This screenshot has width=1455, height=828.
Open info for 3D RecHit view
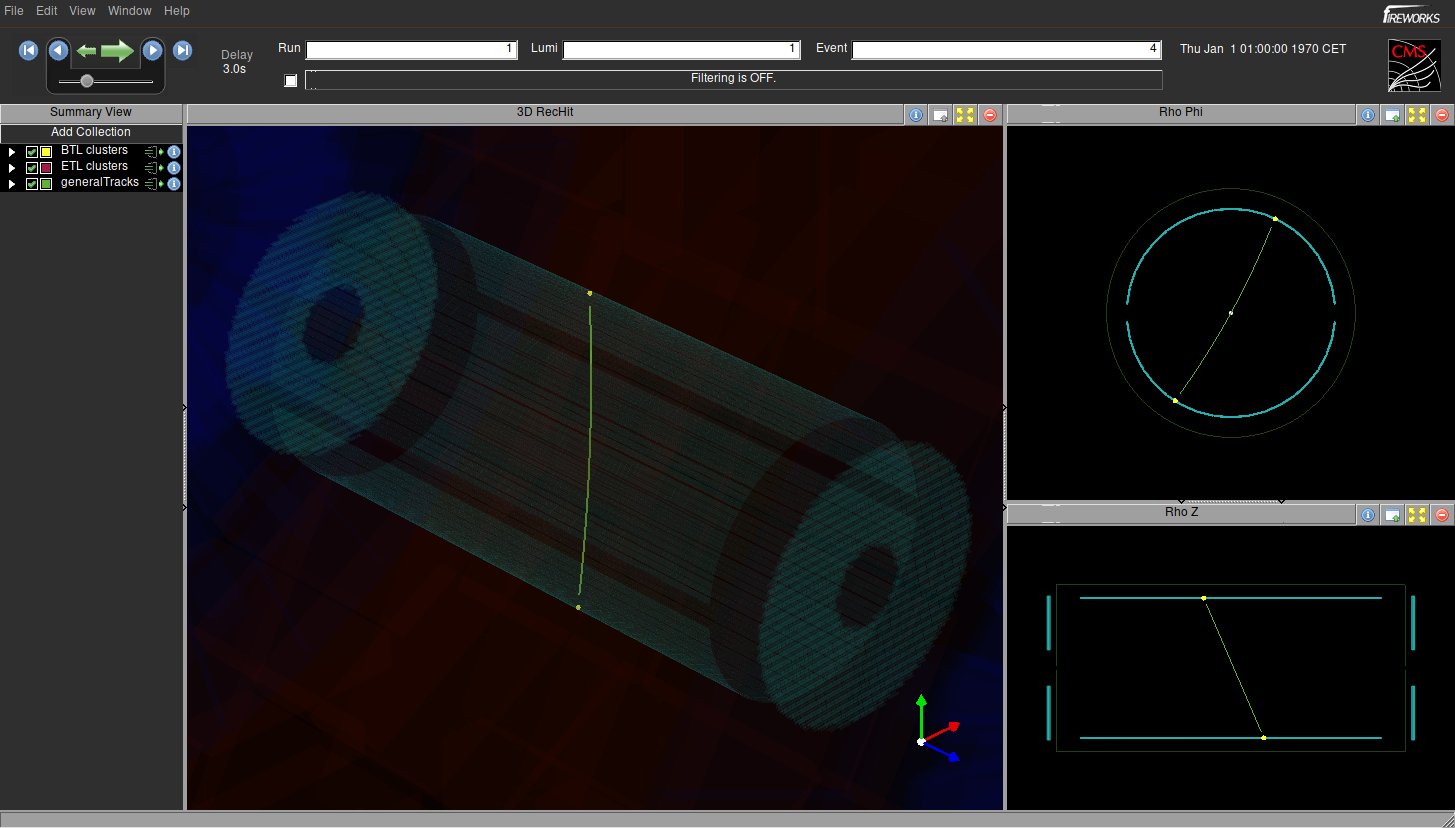click(916, 115)
